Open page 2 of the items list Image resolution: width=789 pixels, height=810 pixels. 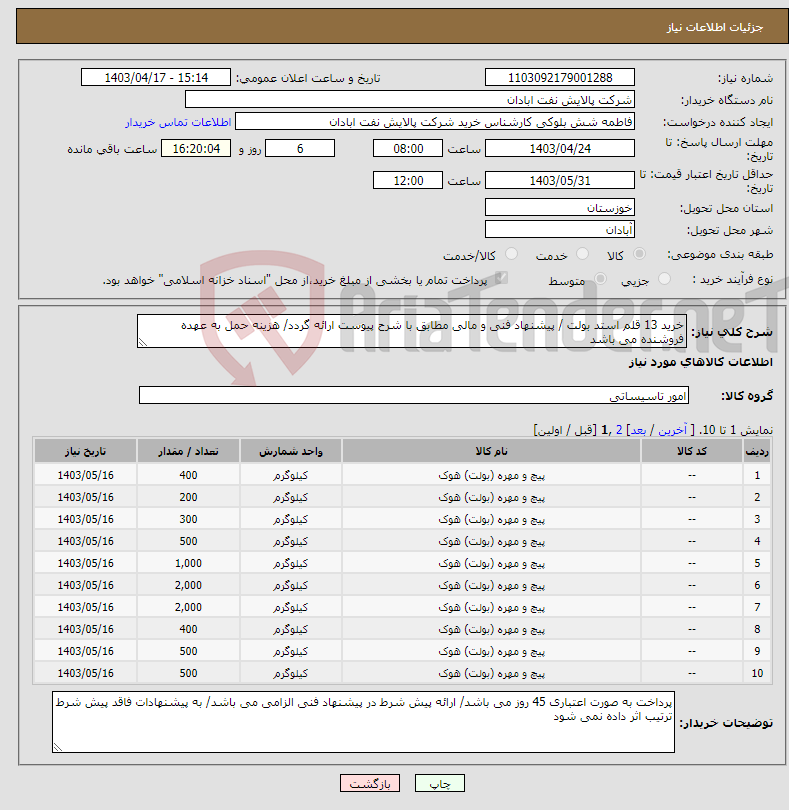(619, 430)
